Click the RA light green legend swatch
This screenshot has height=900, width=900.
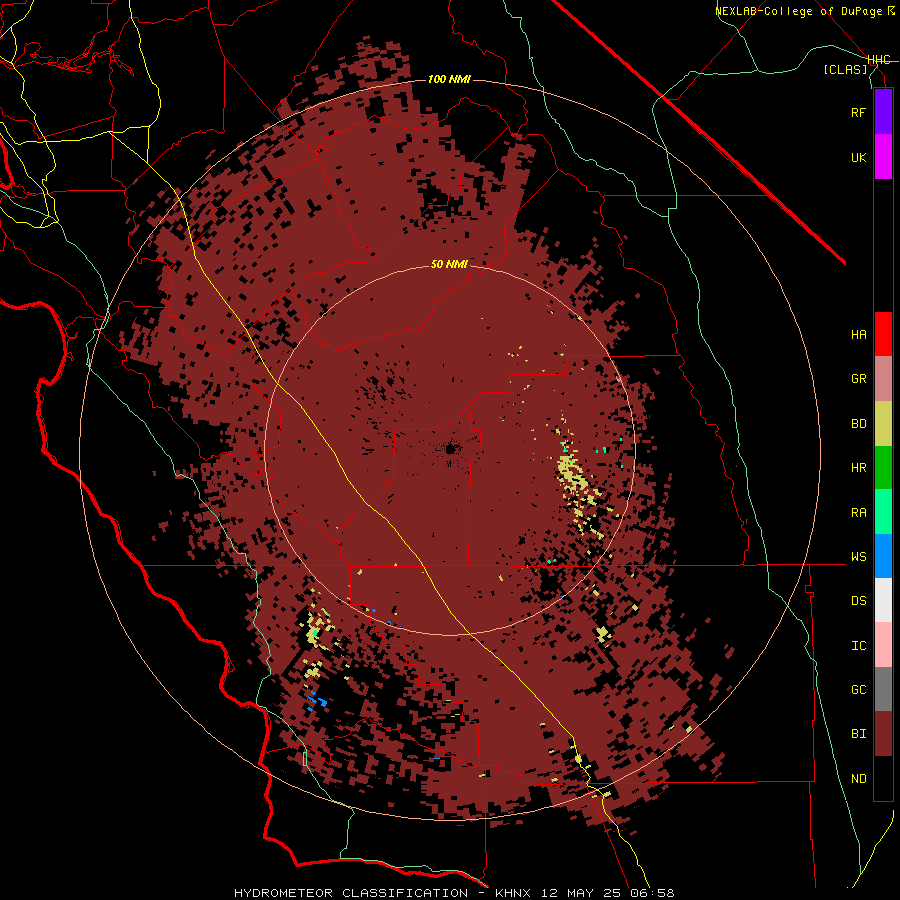883,512
